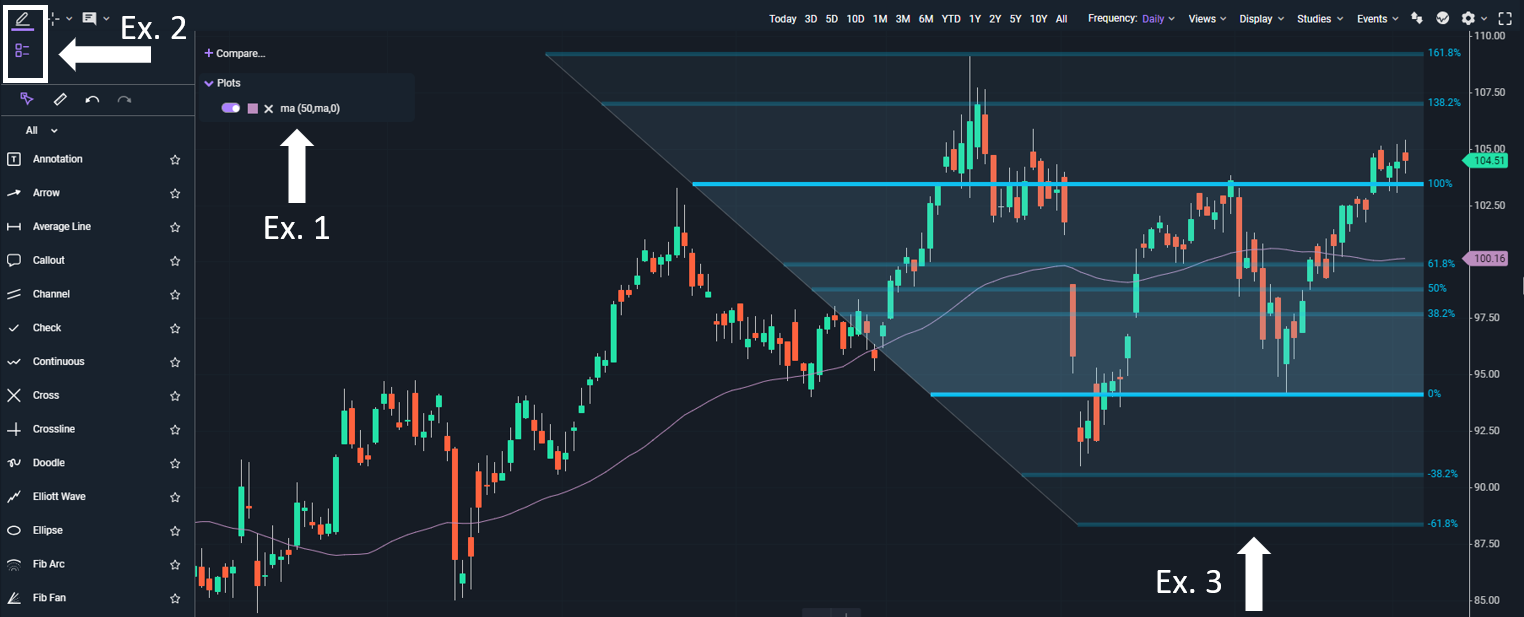Open the All drawing filter dropdown
Image resolution: width=1524 pixels, height=617 pixels.
(x=40, y=130)
